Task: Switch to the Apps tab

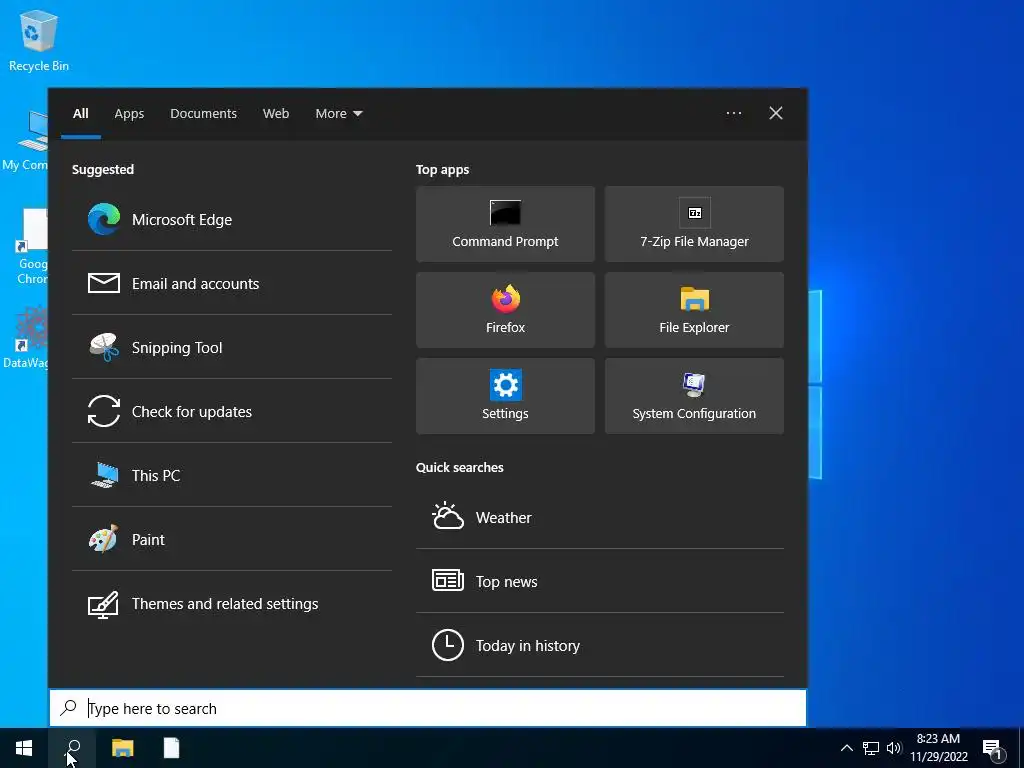Action: [129, 114]
